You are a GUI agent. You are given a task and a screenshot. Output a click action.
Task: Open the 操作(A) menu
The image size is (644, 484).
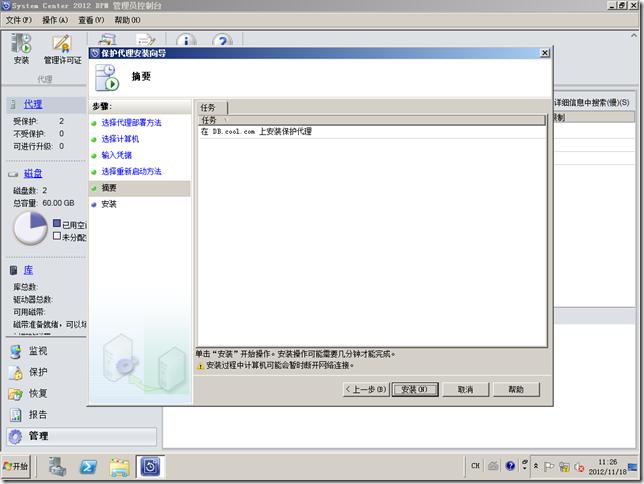click(x=55, y=20)
